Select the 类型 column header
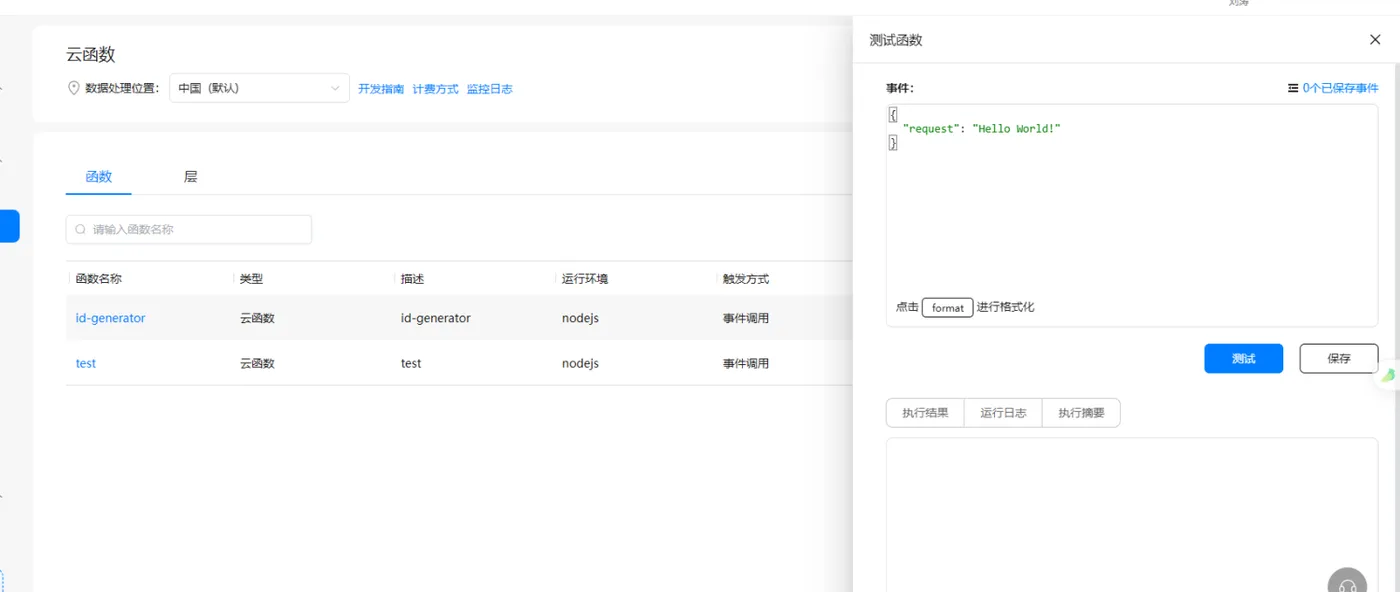1400x592 pixels. [x=251, y=279]
